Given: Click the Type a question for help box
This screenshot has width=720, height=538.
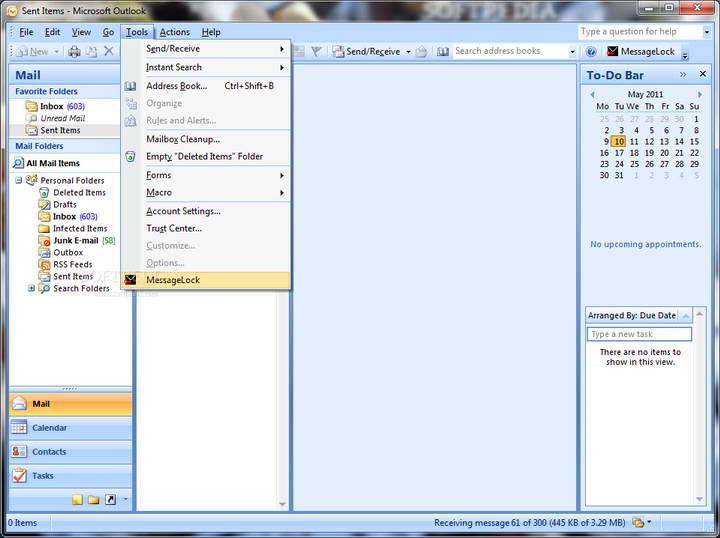Looking at the screenshot, I should [x=640, y=32].
